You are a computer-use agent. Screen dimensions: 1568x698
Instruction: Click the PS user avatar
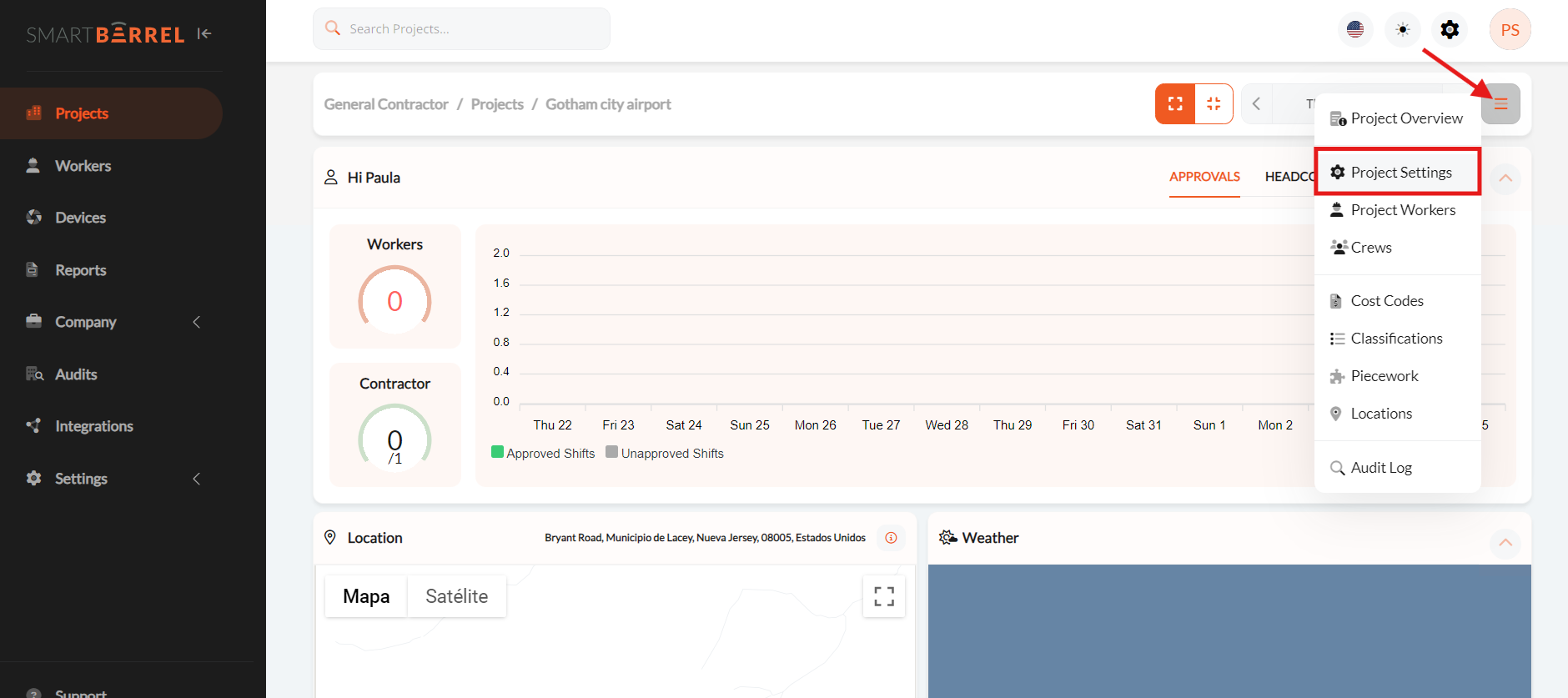(x=1510, y=30)
